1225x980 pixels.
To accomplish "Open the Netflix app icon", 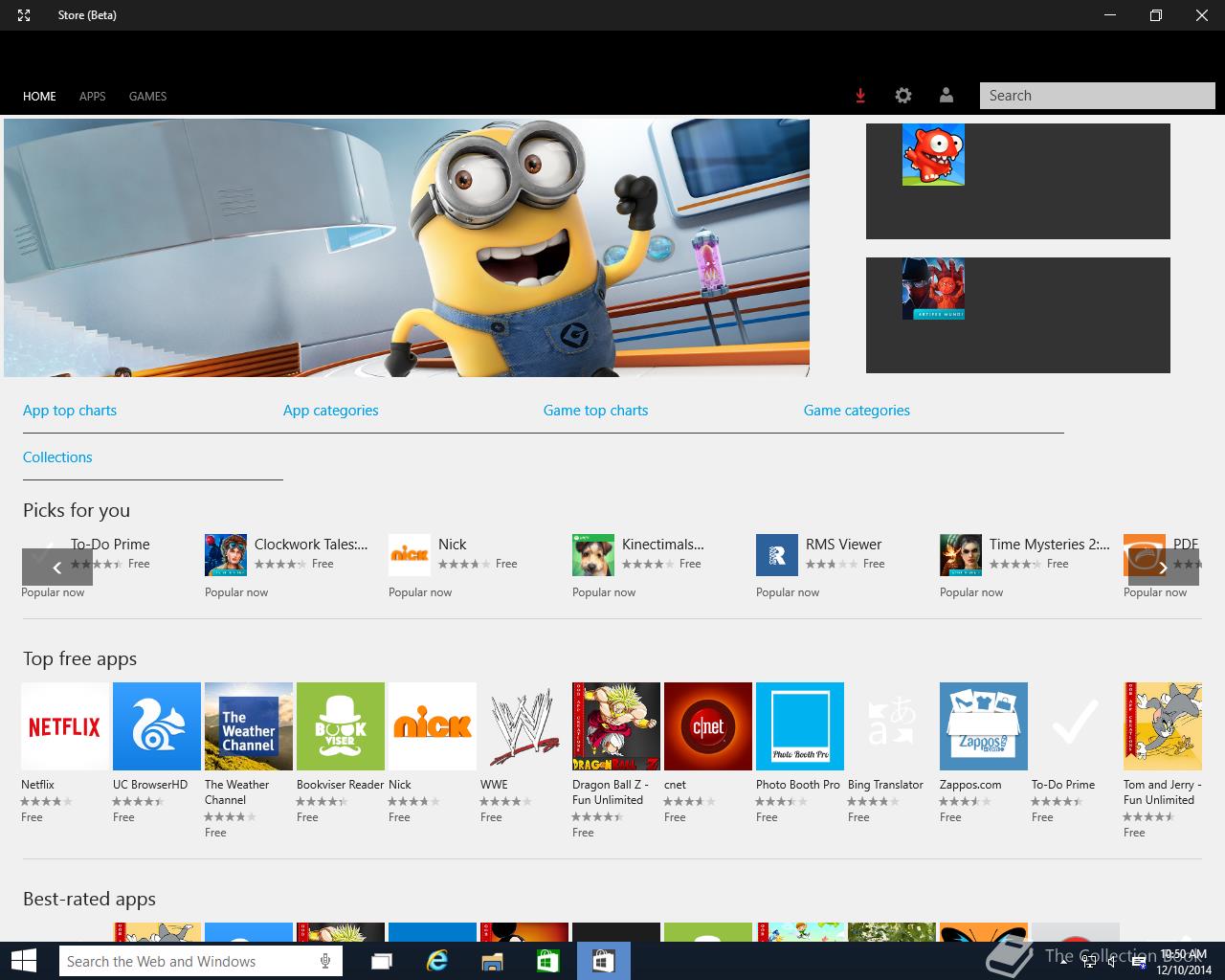I will 65,726.
